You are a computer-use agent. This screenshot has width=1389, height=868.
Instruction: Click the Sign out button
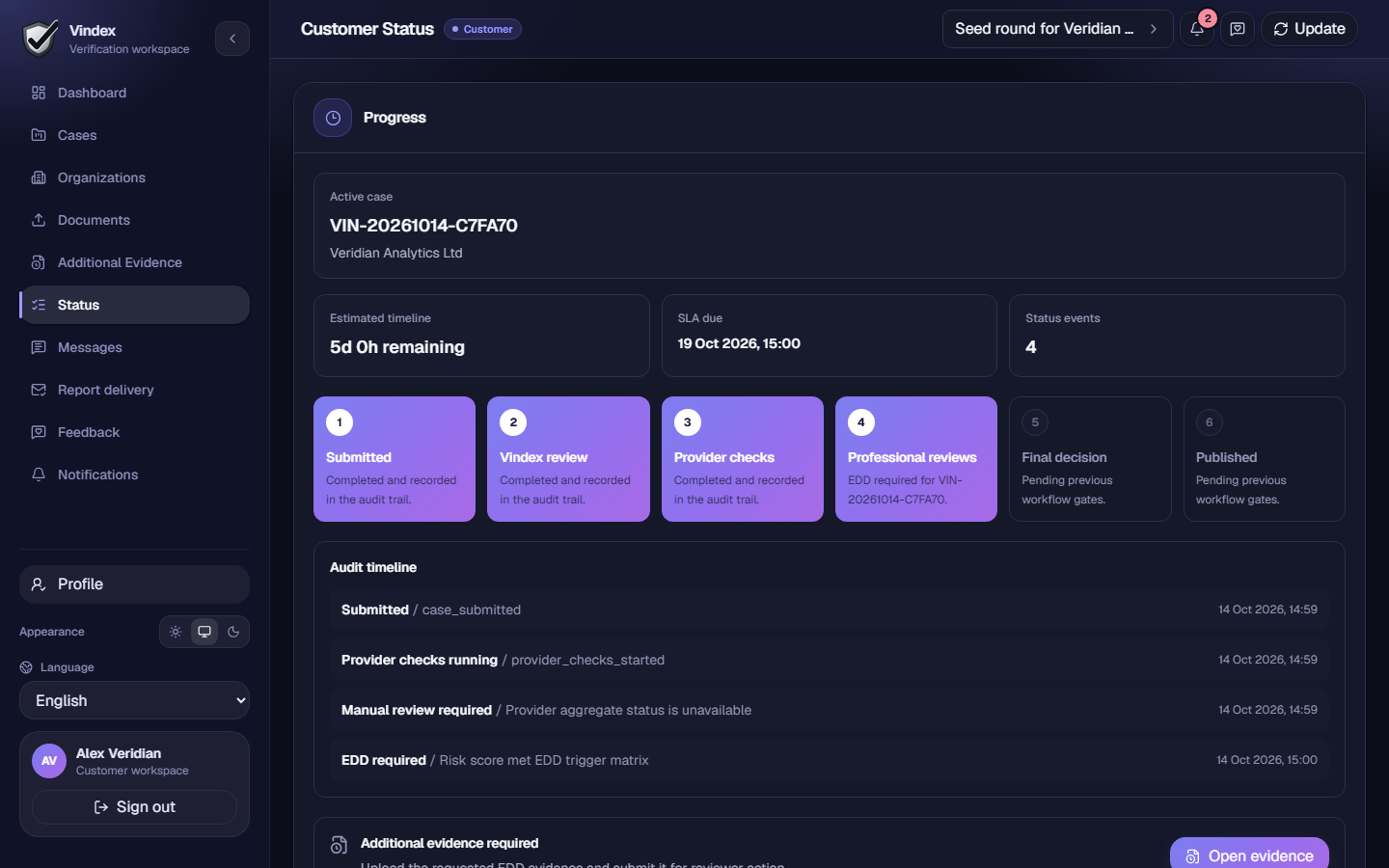[x=134, y=807]
